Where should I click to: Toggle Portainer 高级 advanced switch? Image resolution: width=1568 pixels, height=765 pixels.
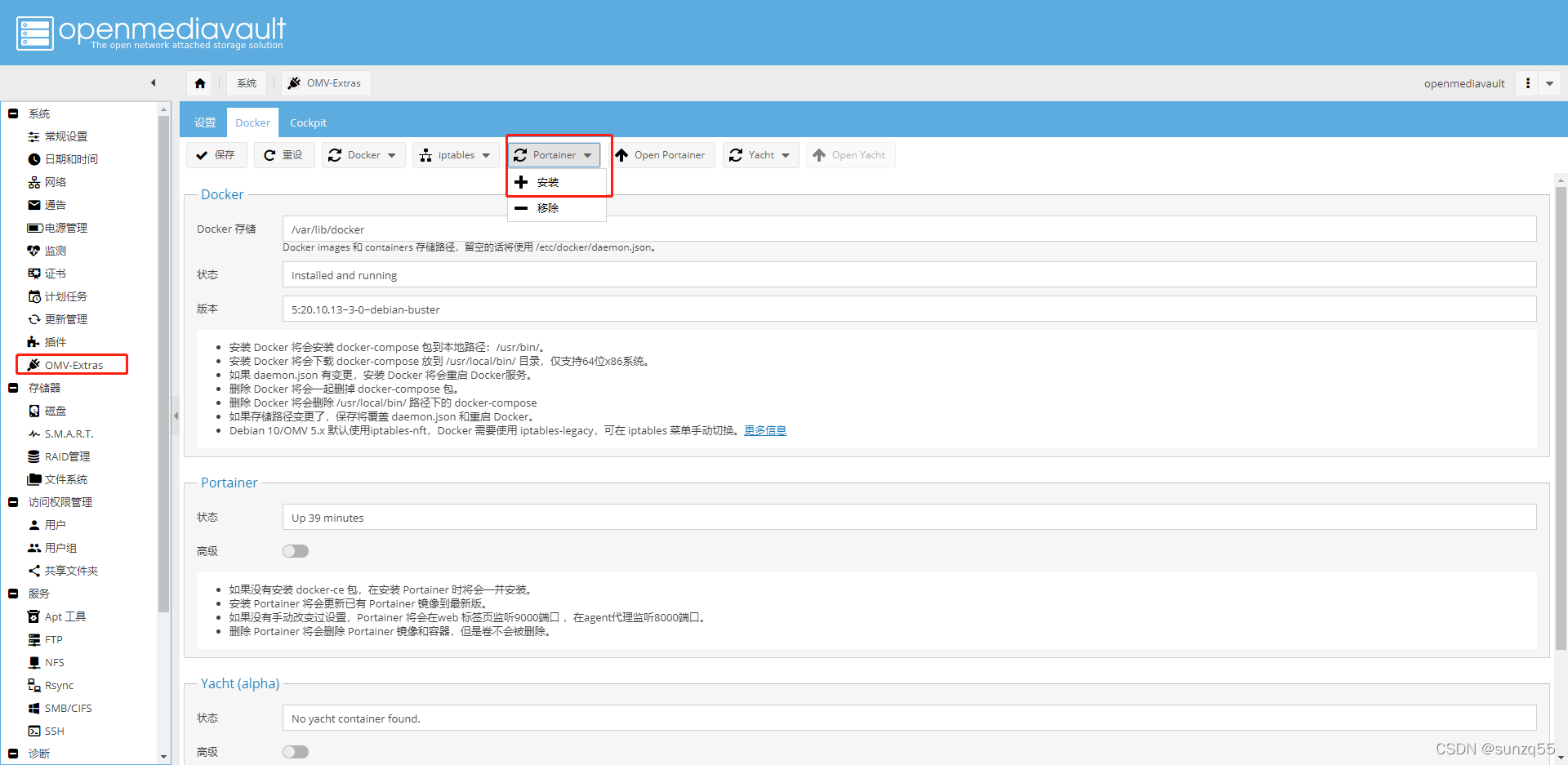tap(296, 551)
